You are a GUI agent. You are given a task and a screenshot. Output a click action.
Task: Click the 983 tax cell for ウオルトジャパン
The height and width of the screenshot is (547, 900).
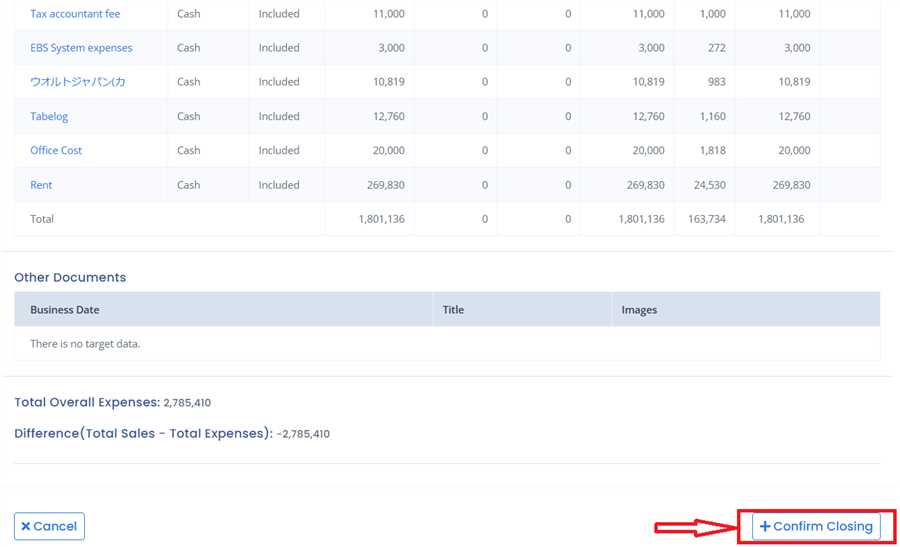[x=716, y=82]
